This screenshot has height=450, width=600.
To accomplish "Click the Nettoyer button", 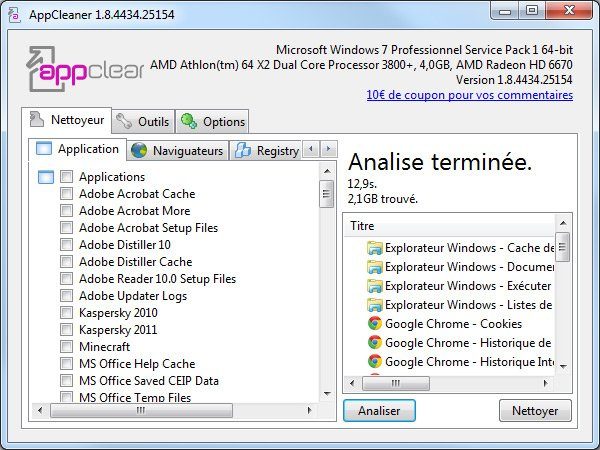I will (x=535, y=411).
